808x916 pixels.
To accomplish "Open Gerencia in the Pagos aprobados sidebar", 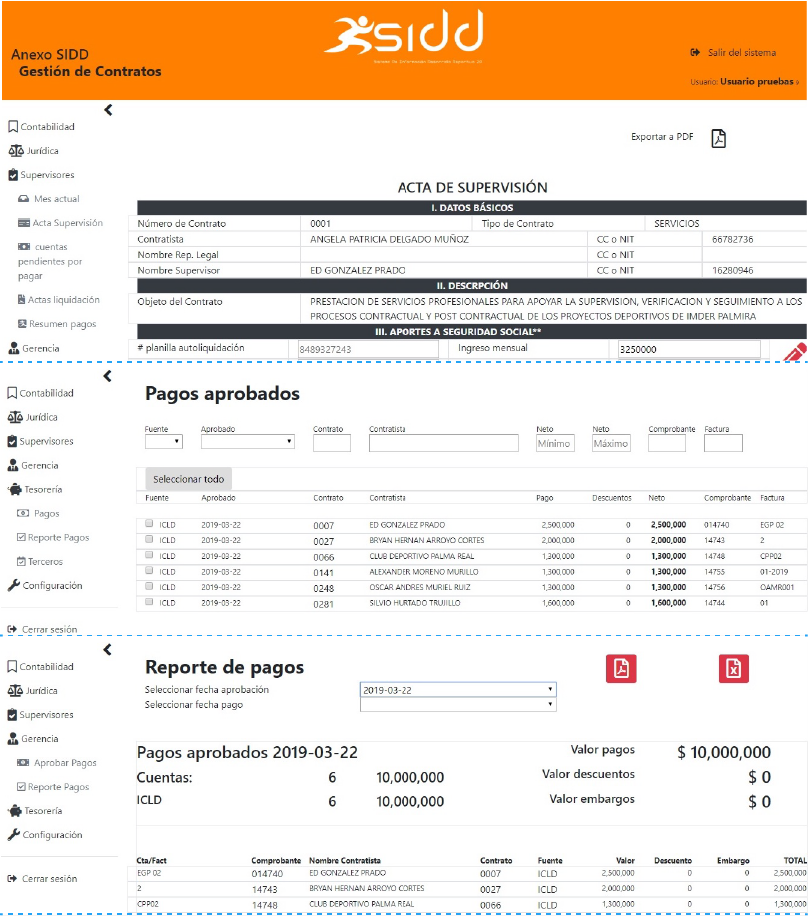I will coord(33,466).
